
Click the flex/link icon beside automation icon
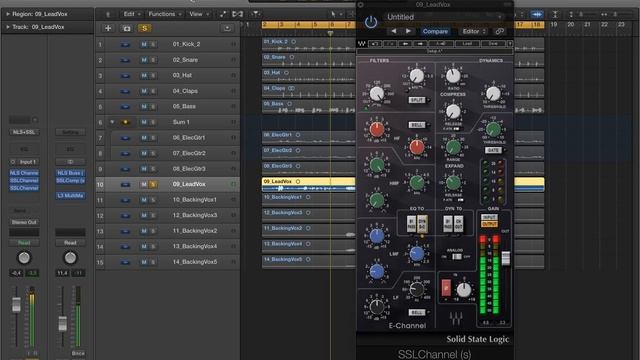click(238, 14)
